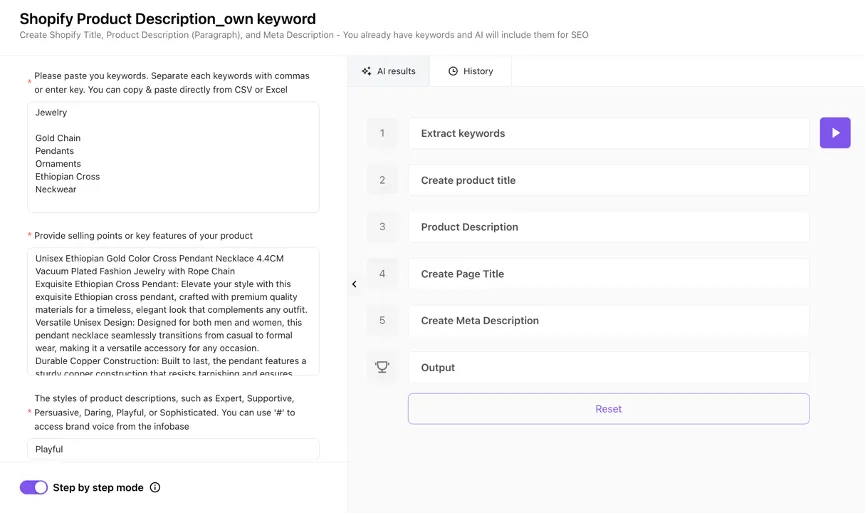The image size is (866, 514).
Task: Click the purple play run button
Action: 835,133
